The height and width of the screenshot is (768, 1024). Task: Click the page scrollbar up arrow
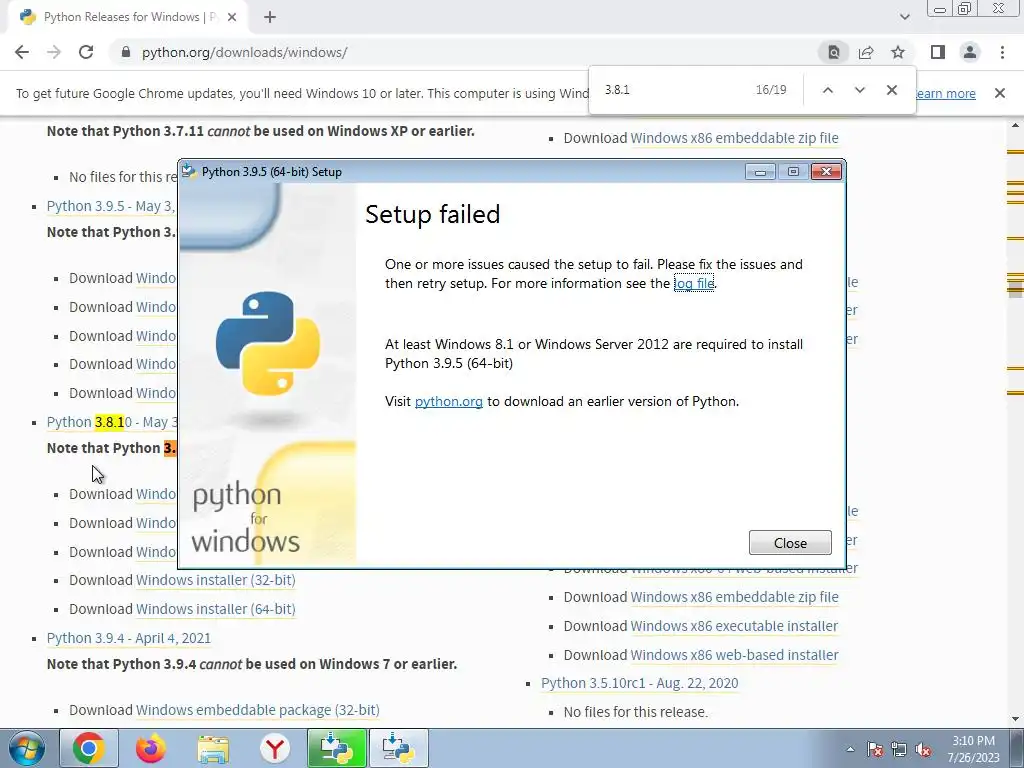click(1015, 125)
